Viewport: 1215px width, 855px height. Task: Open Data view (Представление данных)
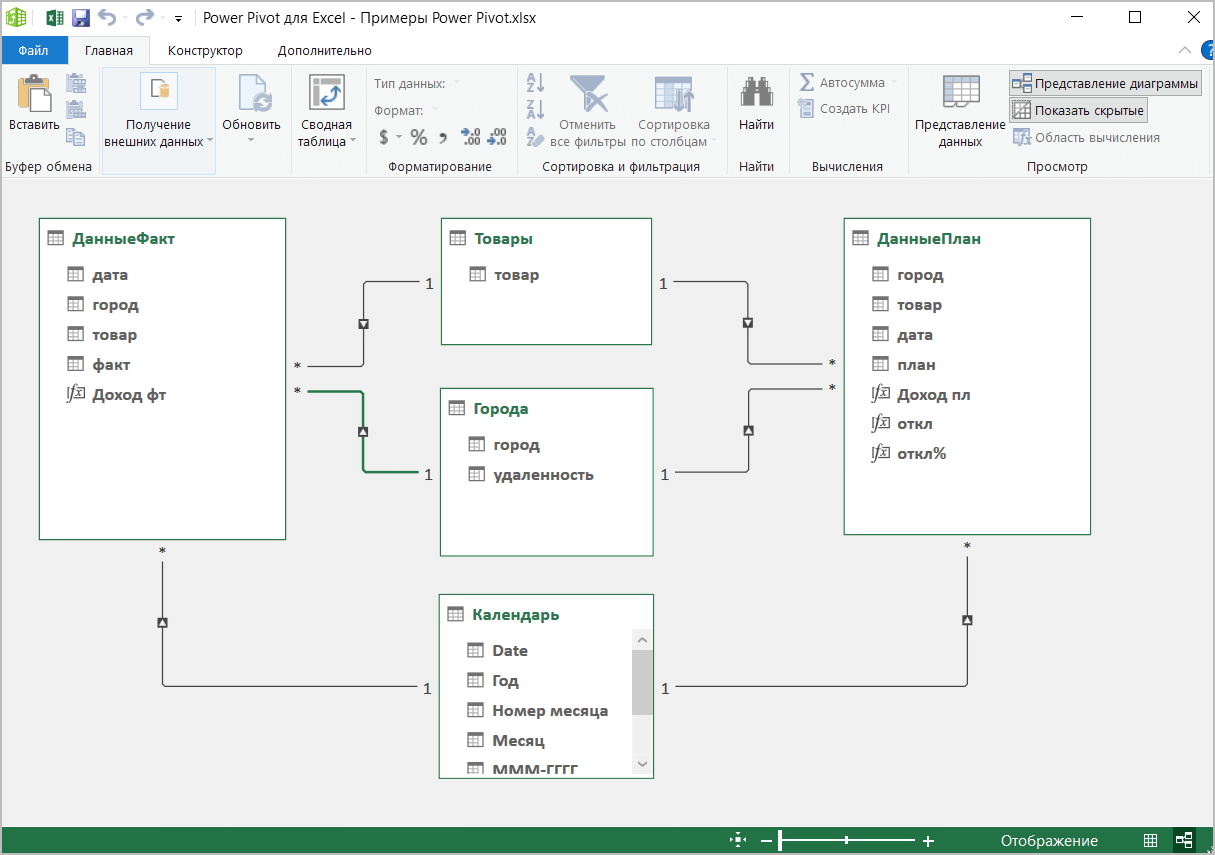pyautogui.click(x=960, y=94)
